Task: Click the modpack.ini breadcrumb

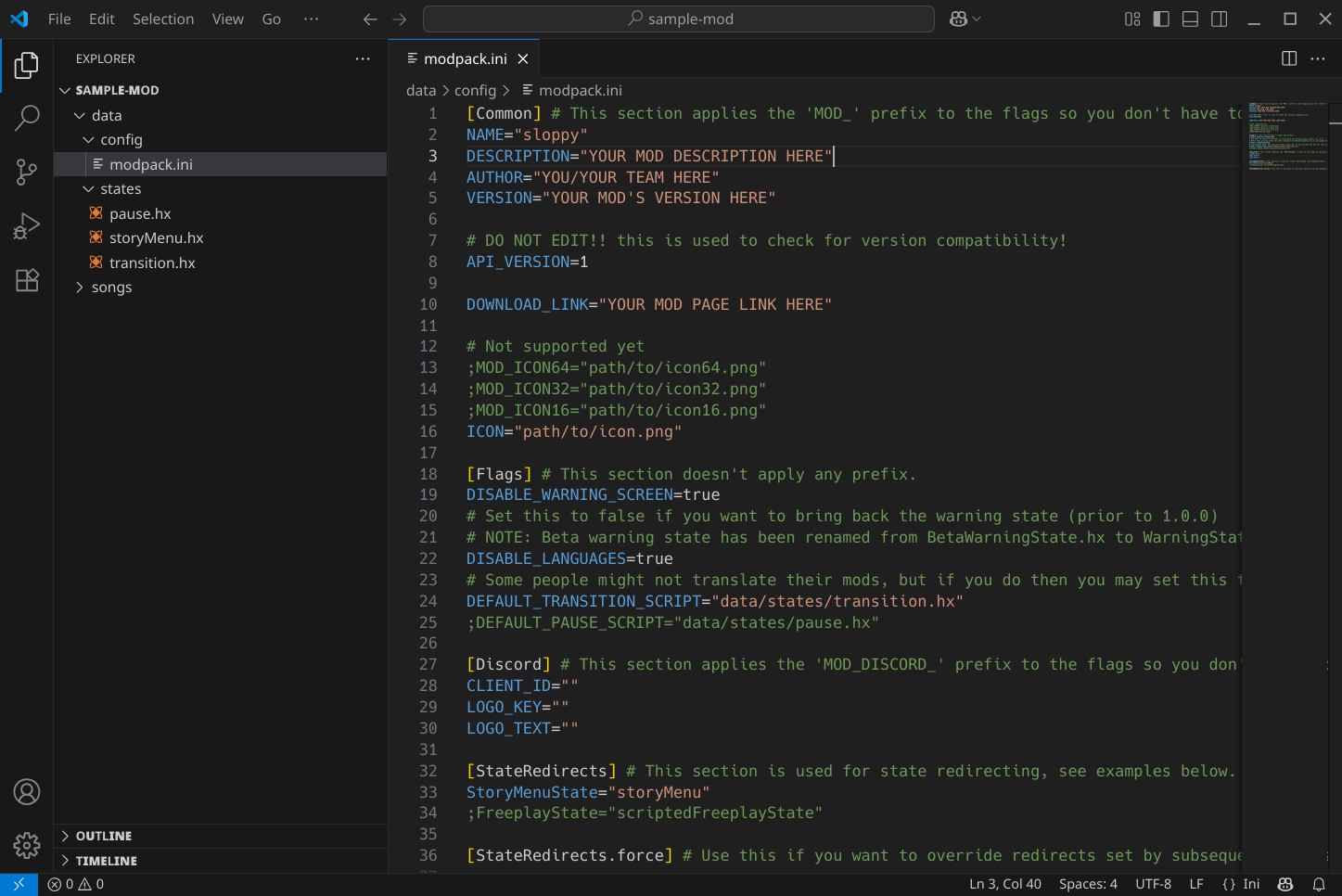Action: tap(571, 90)
